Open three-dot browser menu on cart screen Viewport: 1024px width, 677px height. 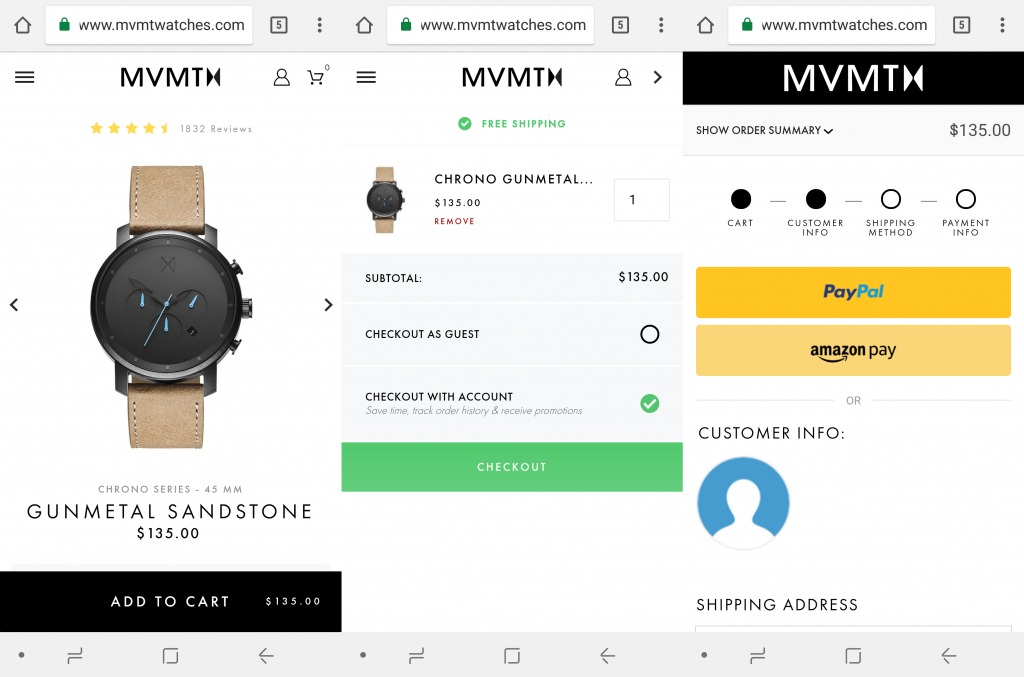pyautogui.click(x=661, y=25)
